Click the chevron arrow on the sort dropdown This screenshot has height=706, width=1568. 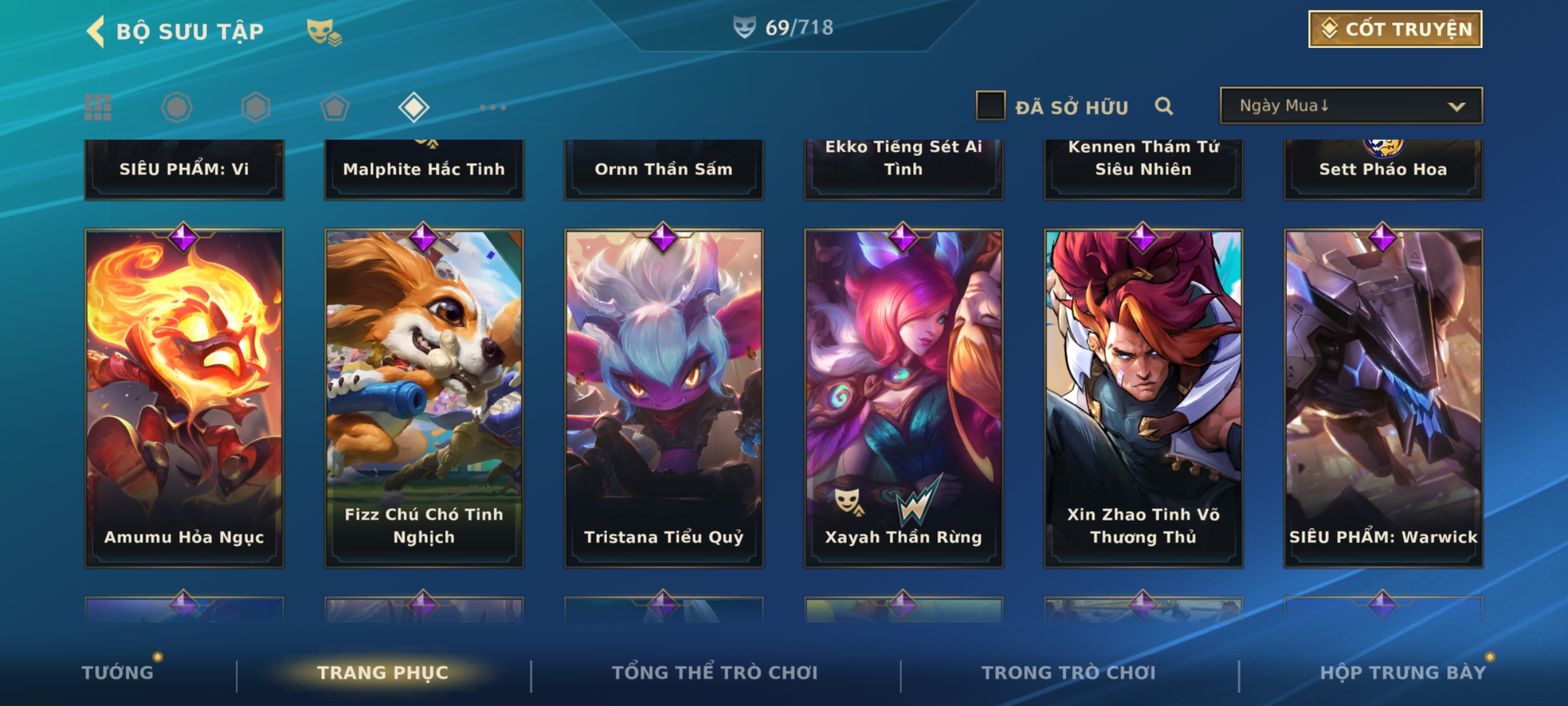(x=1456, y=107)
